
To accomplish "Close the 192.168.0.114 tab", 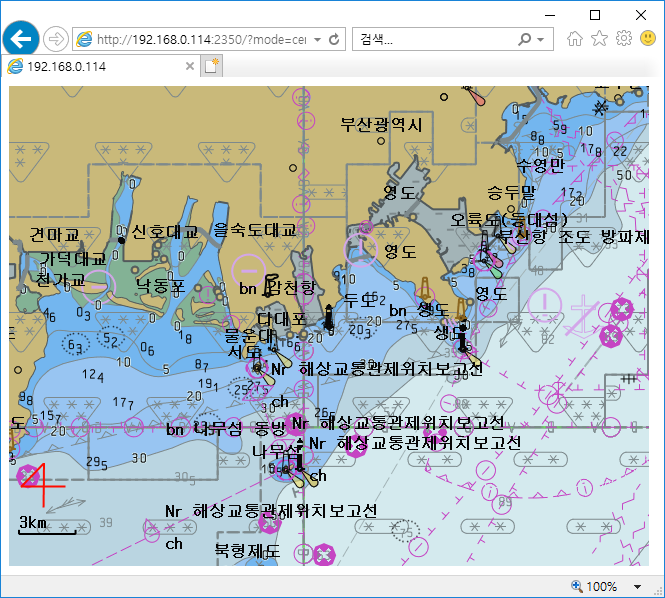I will pyautogui.click(x=190, y=66).
